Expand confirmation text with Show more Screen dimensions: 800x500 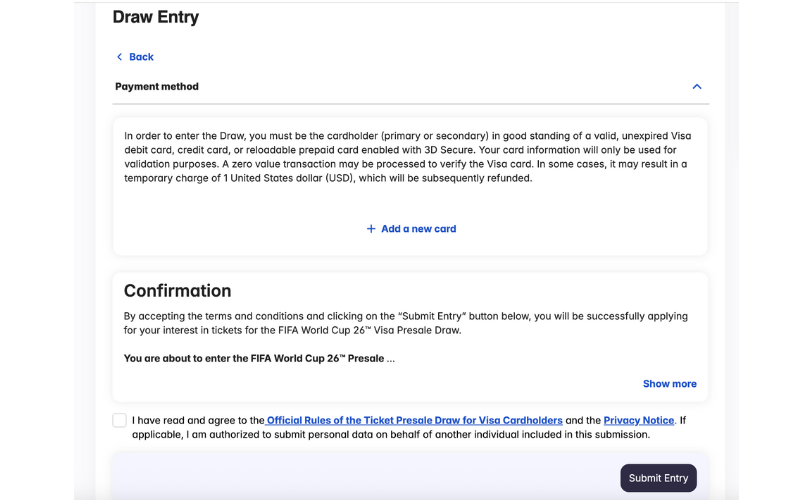(669, 384)
